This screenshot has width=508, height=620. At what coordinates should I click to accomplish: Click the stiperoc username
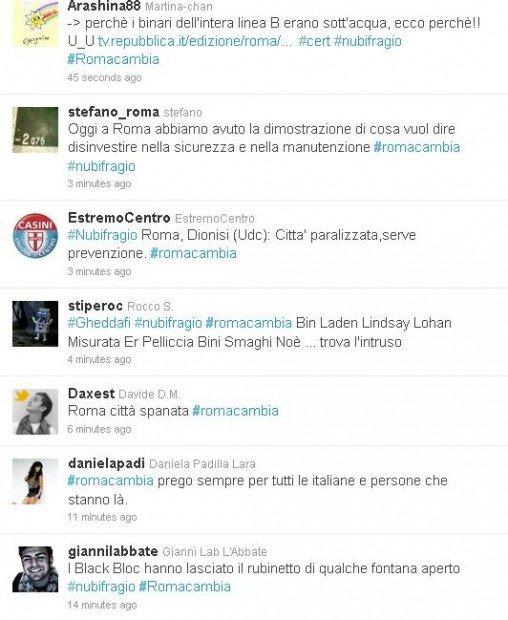(x=95, y=306)
